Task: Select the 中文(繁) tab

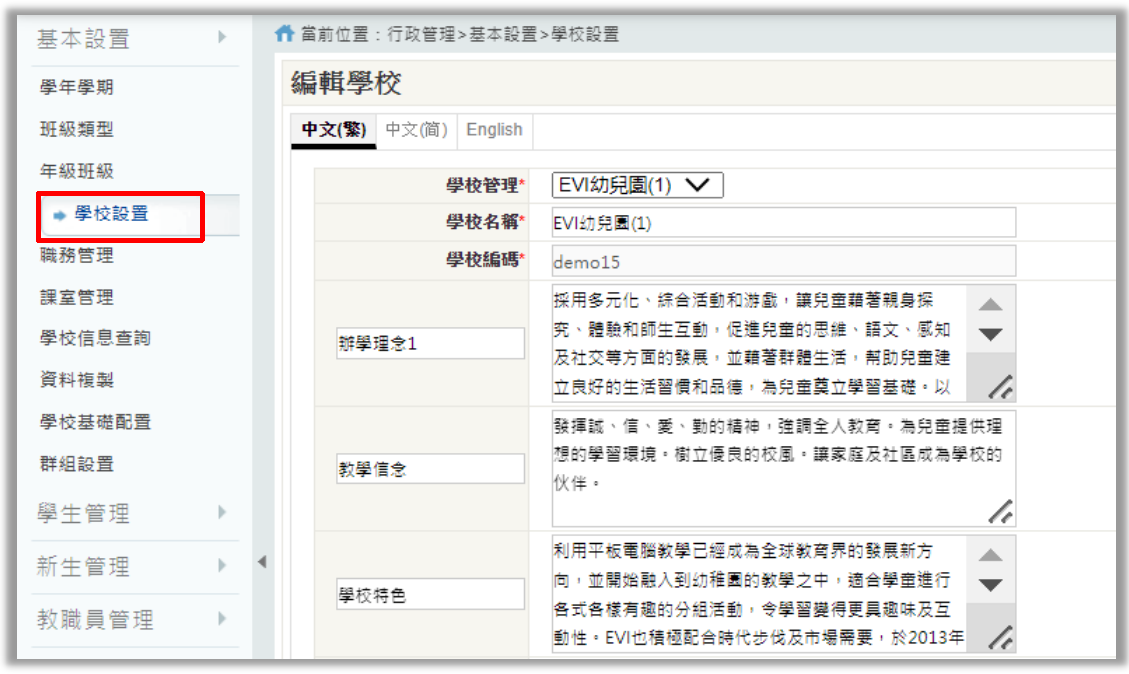Action: pos(334,130)
